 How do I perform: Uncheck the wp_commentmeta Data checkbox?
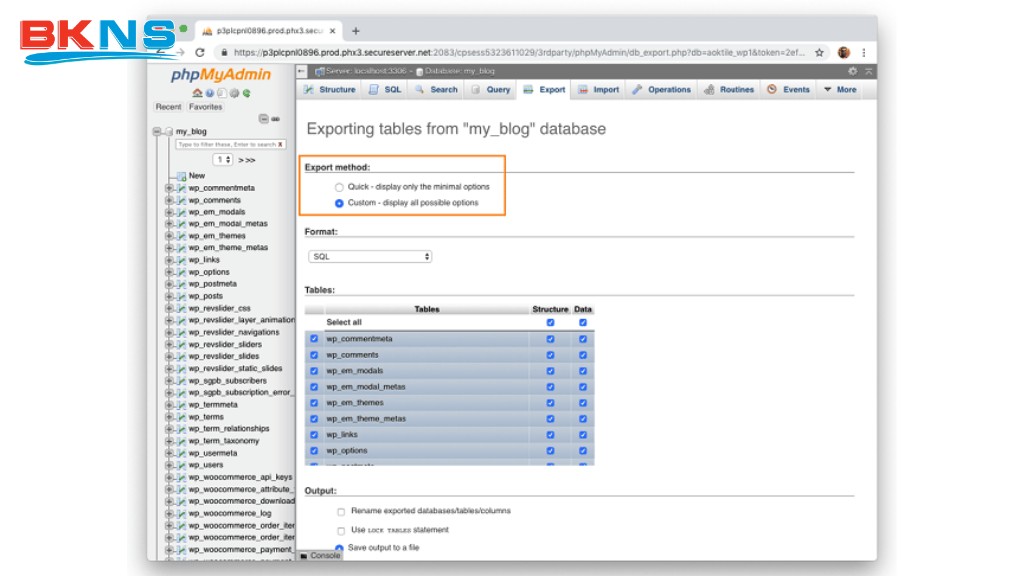[583, 339]
